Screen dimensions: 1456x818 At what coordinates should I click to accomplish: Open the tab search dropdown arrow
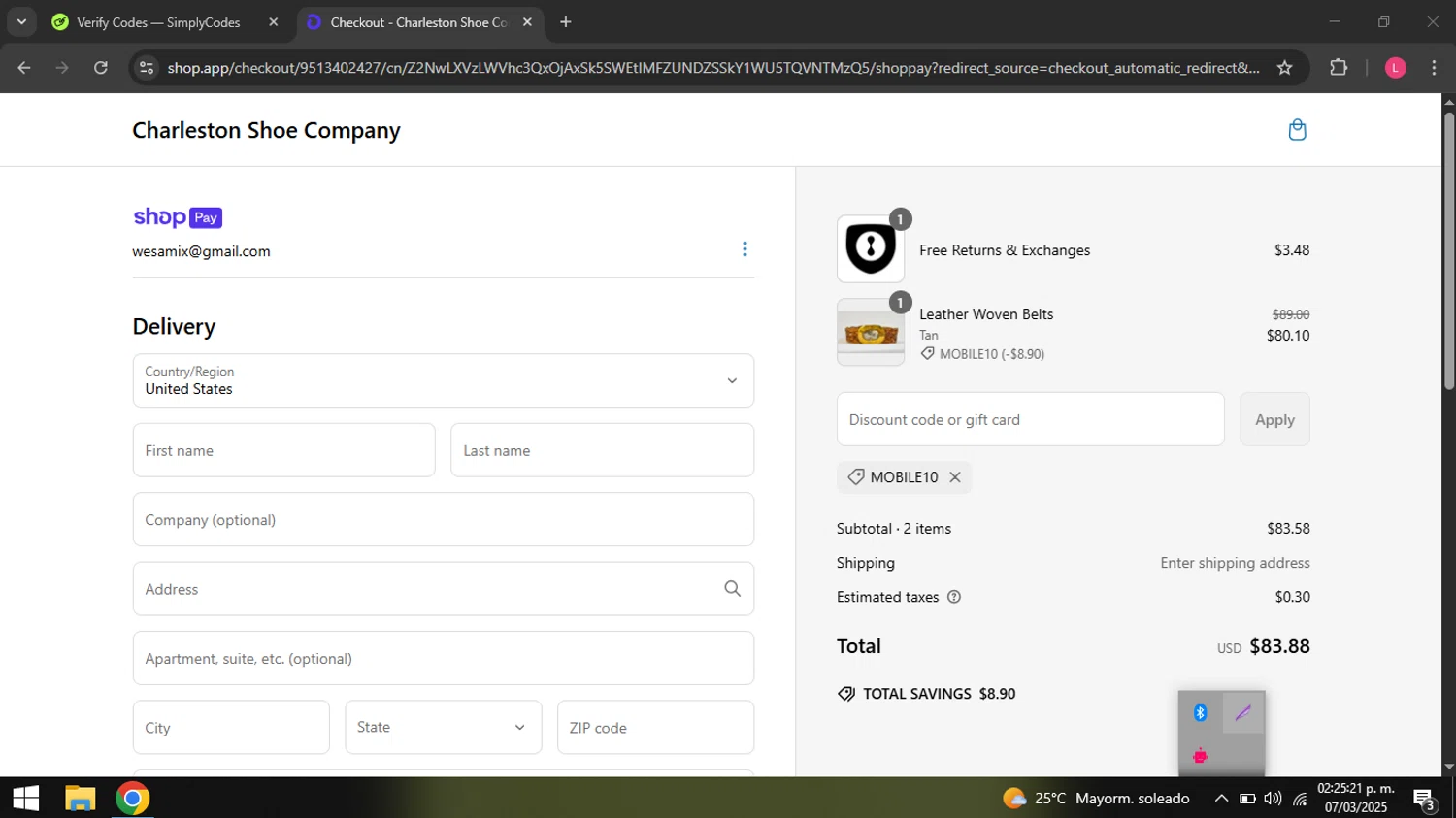pyautogui.click(x=21, y=22)
